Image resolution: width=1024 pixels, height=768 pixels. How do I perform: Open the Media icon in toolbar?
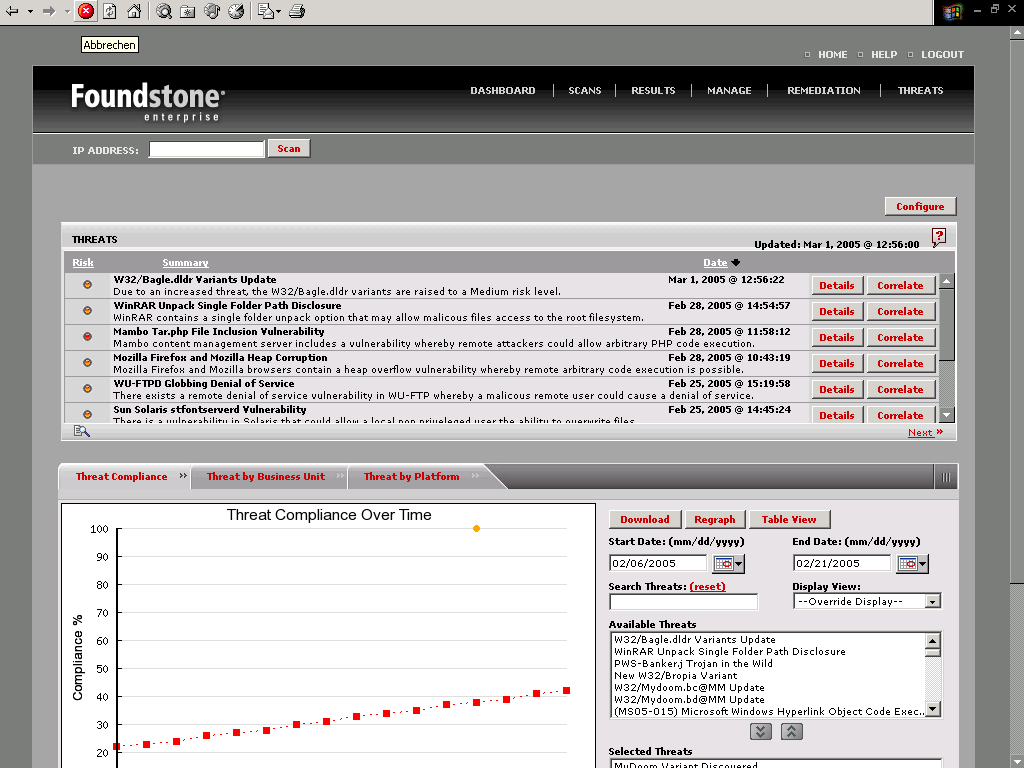click(x=212, y=11)
